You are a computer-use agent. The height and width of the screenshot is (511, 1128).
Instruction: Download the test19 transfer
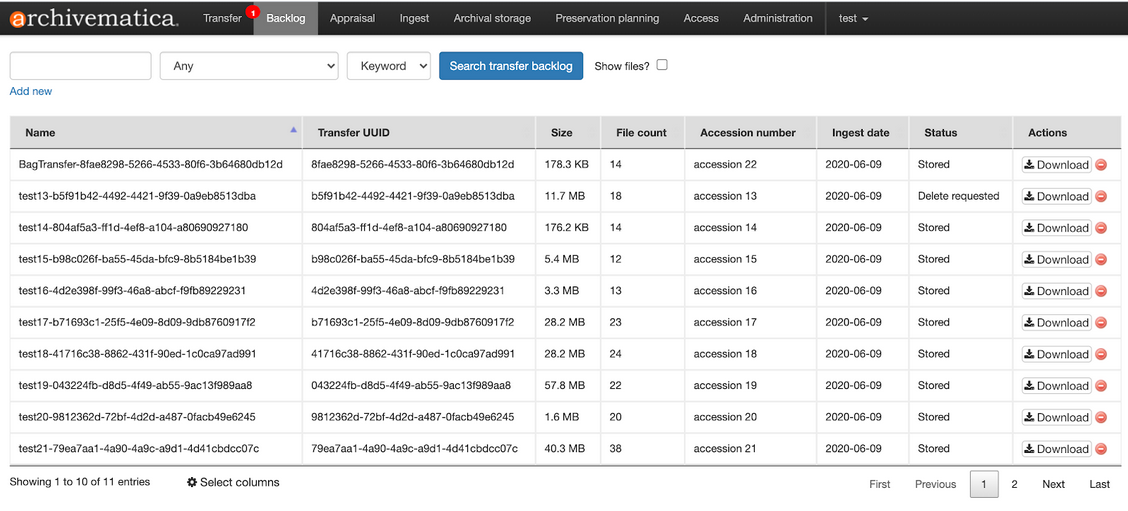[1056, 386]
